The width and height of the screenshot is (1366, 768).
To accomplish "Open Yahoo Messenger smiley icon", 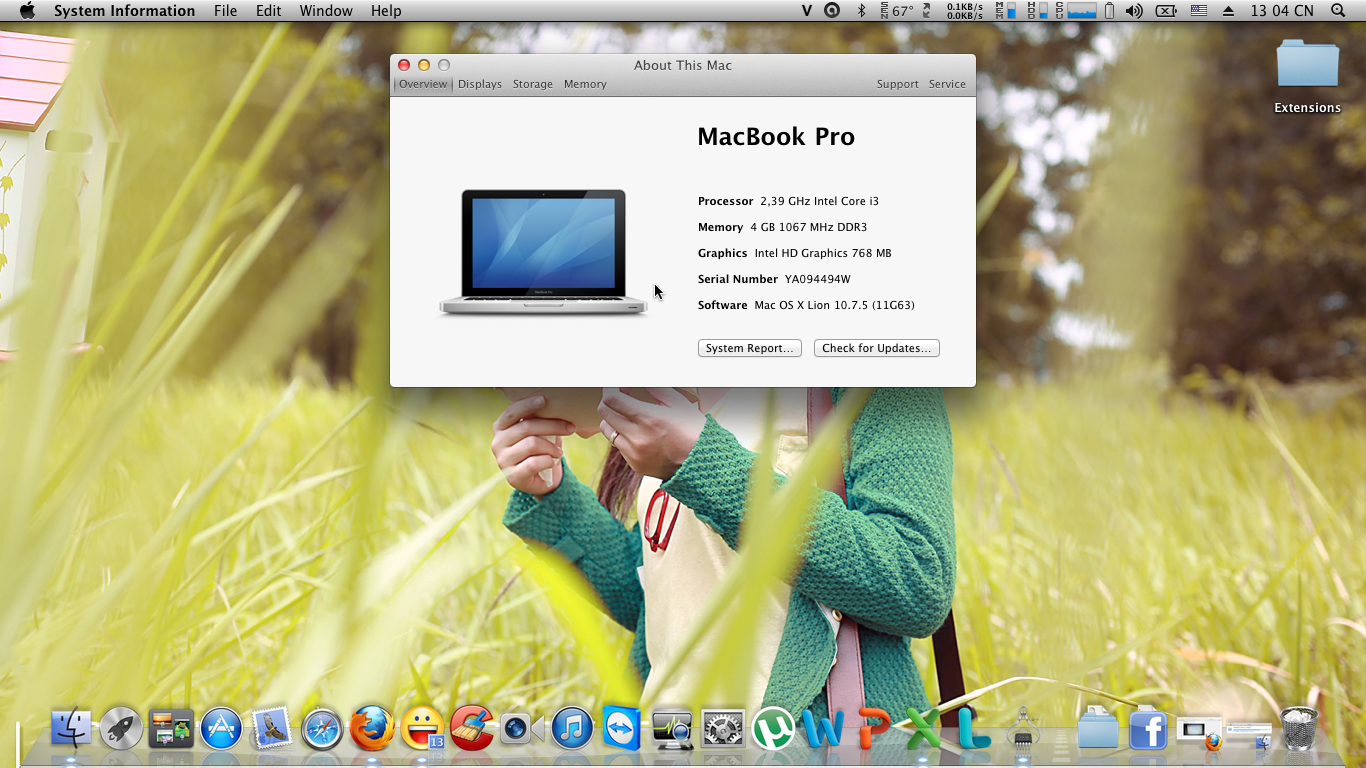I will [422, 728].
